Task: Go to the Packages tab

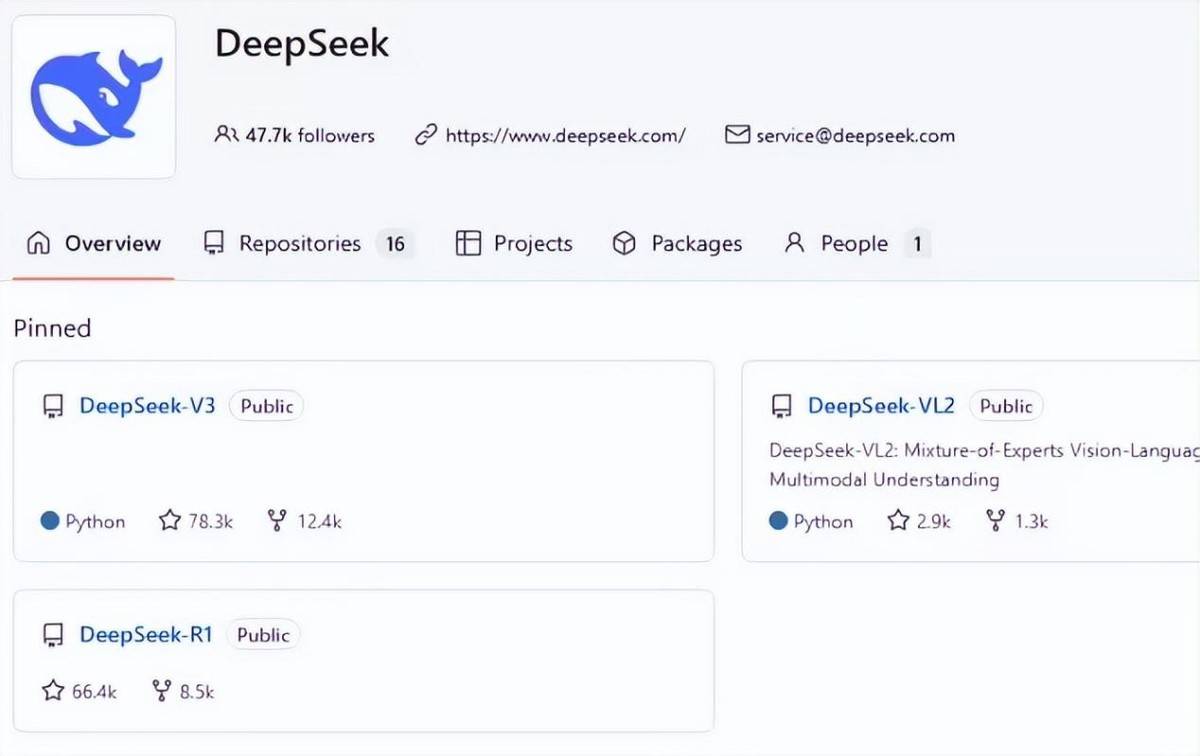Action: tap(678, 244)
